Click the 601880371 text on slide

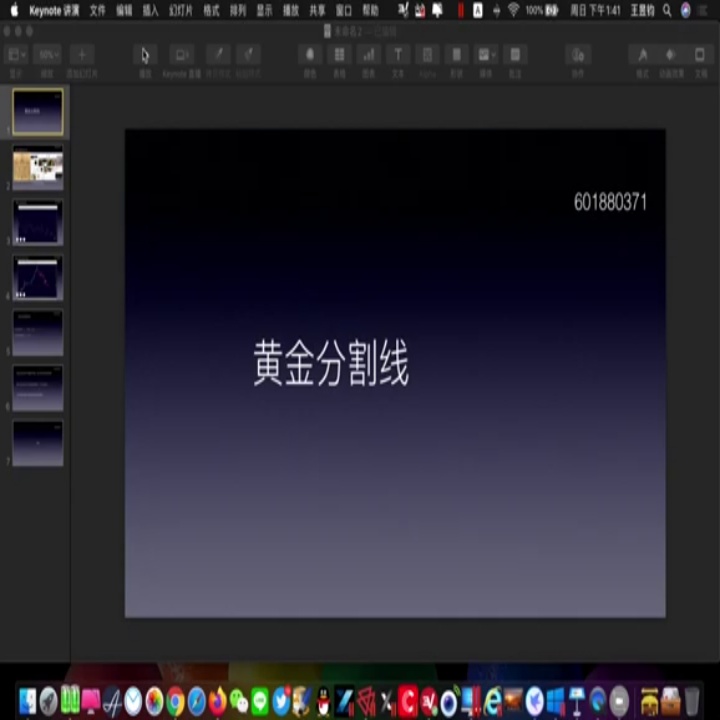point(610,202)
